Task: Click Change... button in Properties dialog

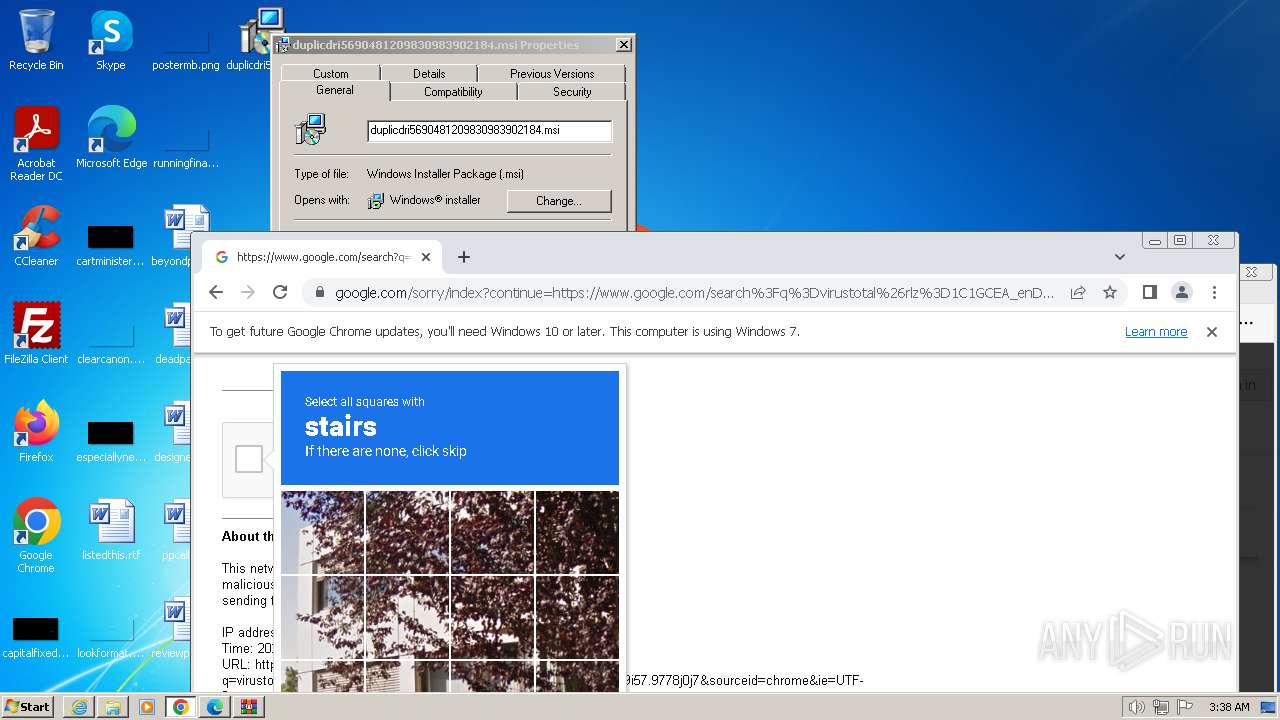Action: coord(559,201)
